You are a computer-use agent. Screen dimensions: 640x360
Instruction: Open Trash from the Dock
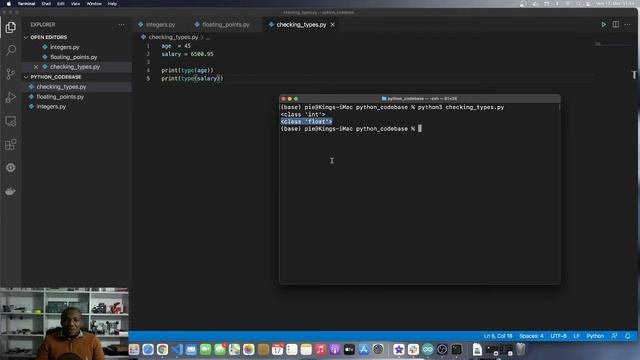(x=520, y=349)
